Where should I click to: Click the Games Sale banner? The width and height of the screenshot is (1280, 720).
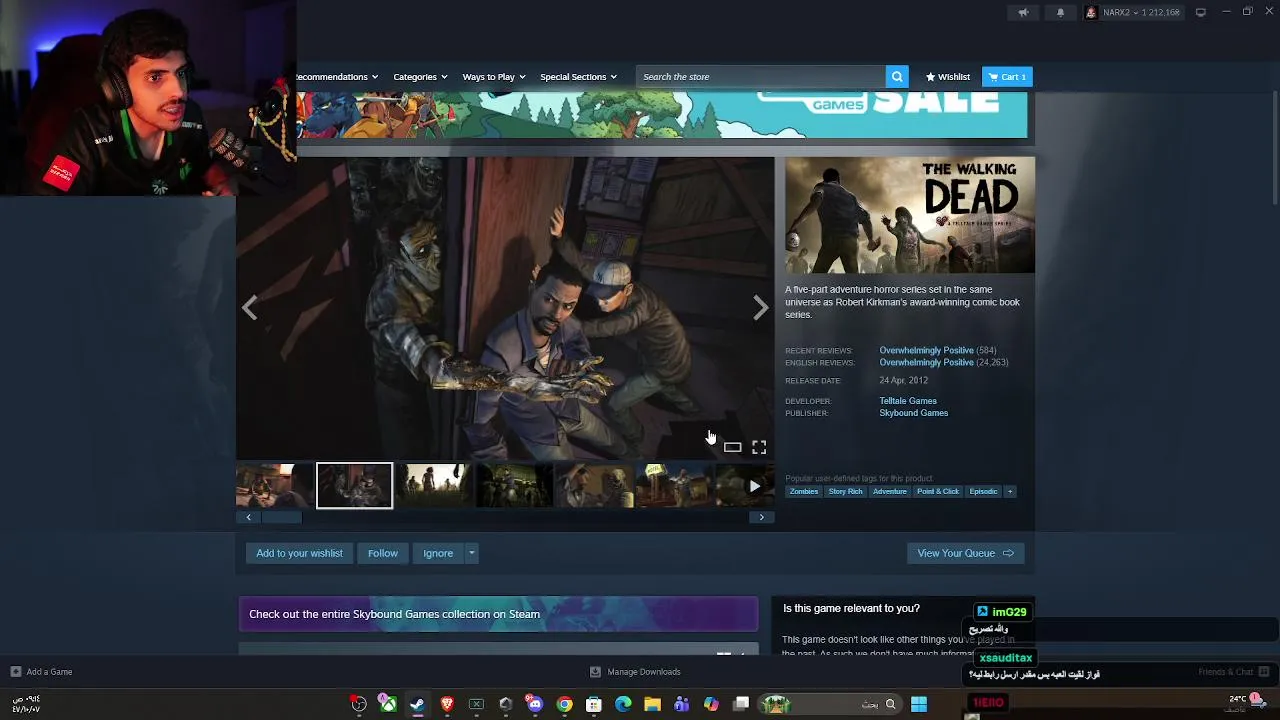[x=661, y=114]
